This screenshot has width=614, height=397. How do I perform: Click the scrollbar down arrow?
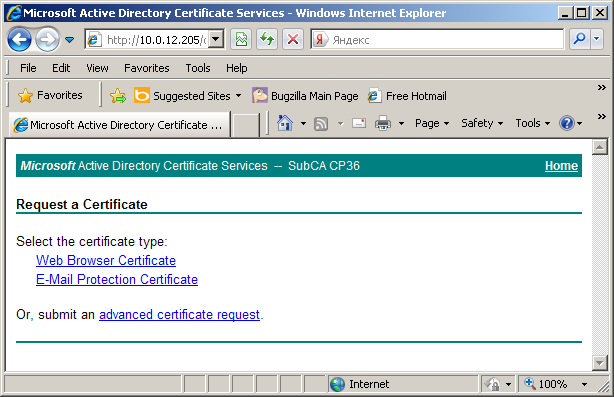[x=600, y=363]
